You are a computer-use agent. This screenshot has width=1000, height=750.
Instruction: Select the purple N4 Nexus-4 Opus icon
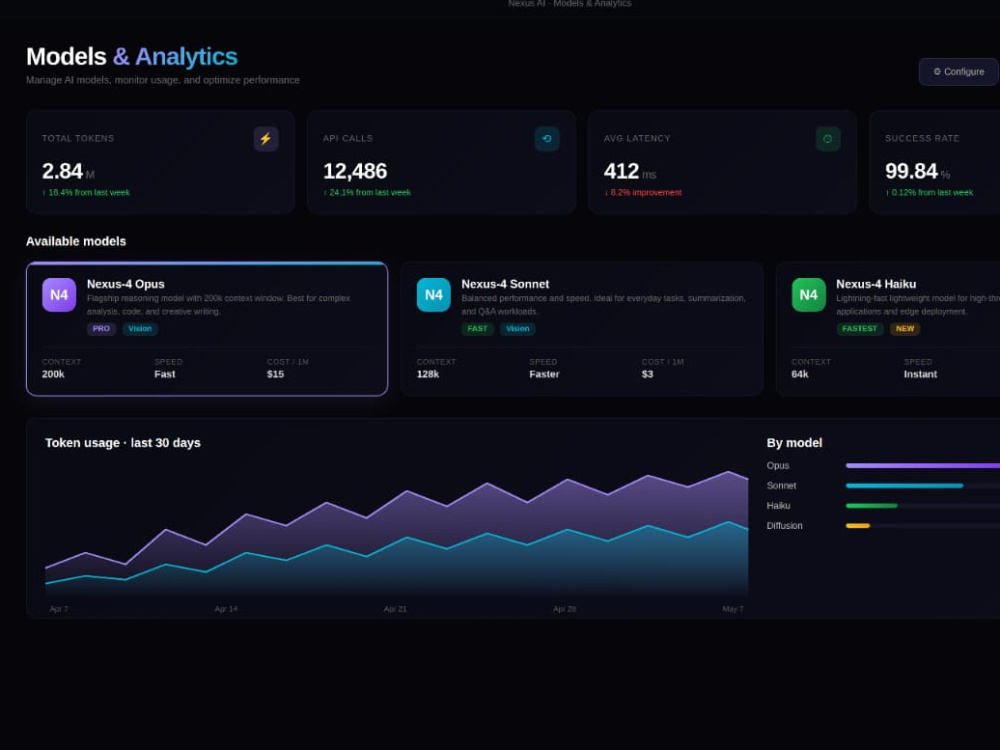[x=59, y=295]
